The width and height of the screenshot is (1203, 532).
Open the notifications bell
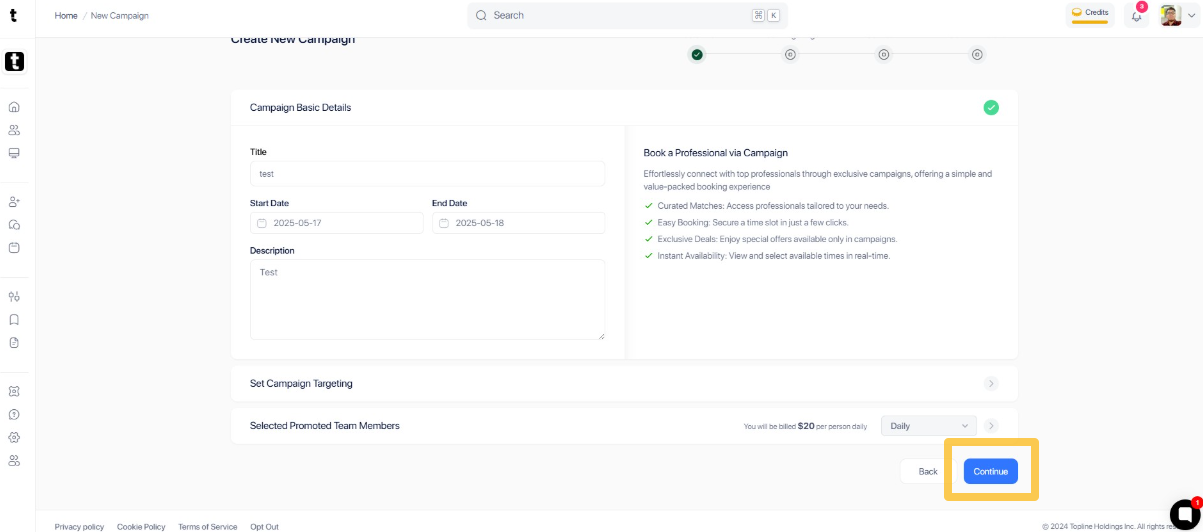(1136, 16)
